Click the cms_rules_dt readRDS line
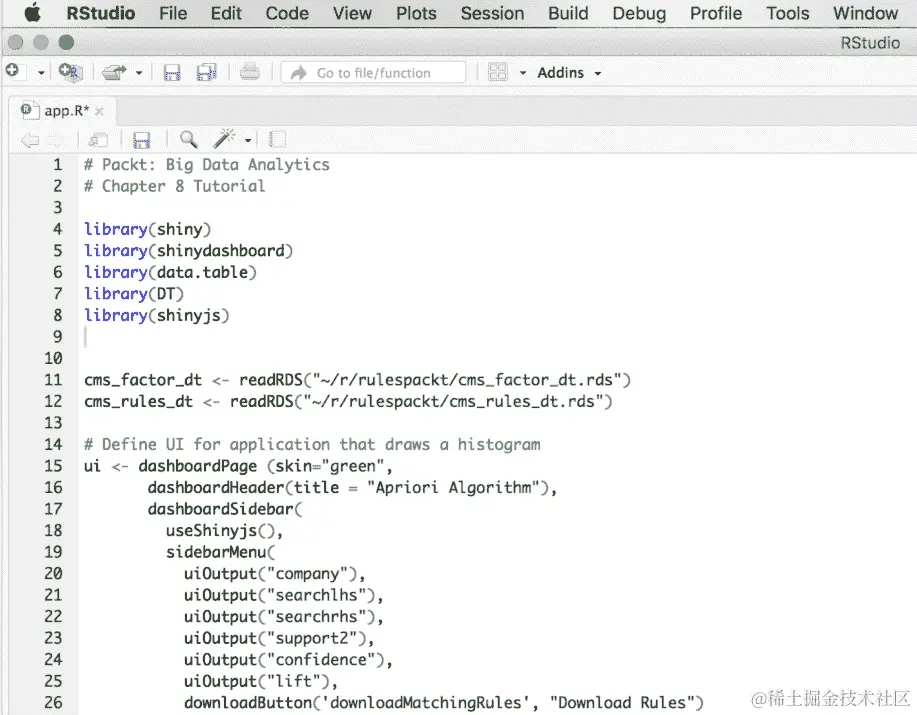 348,402
